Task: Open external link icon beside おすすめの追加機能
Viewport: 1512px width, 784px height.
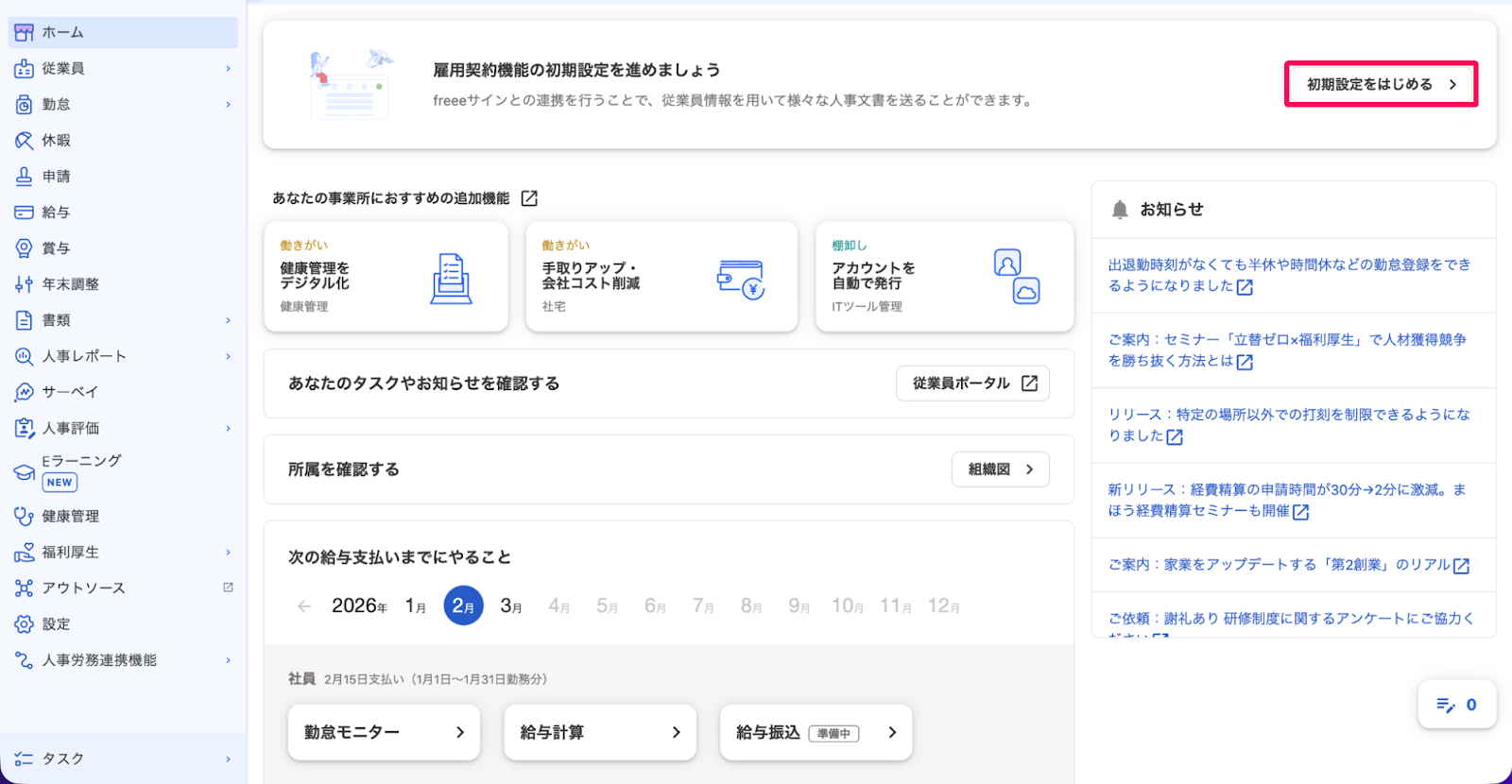Action: pos(529,198)
